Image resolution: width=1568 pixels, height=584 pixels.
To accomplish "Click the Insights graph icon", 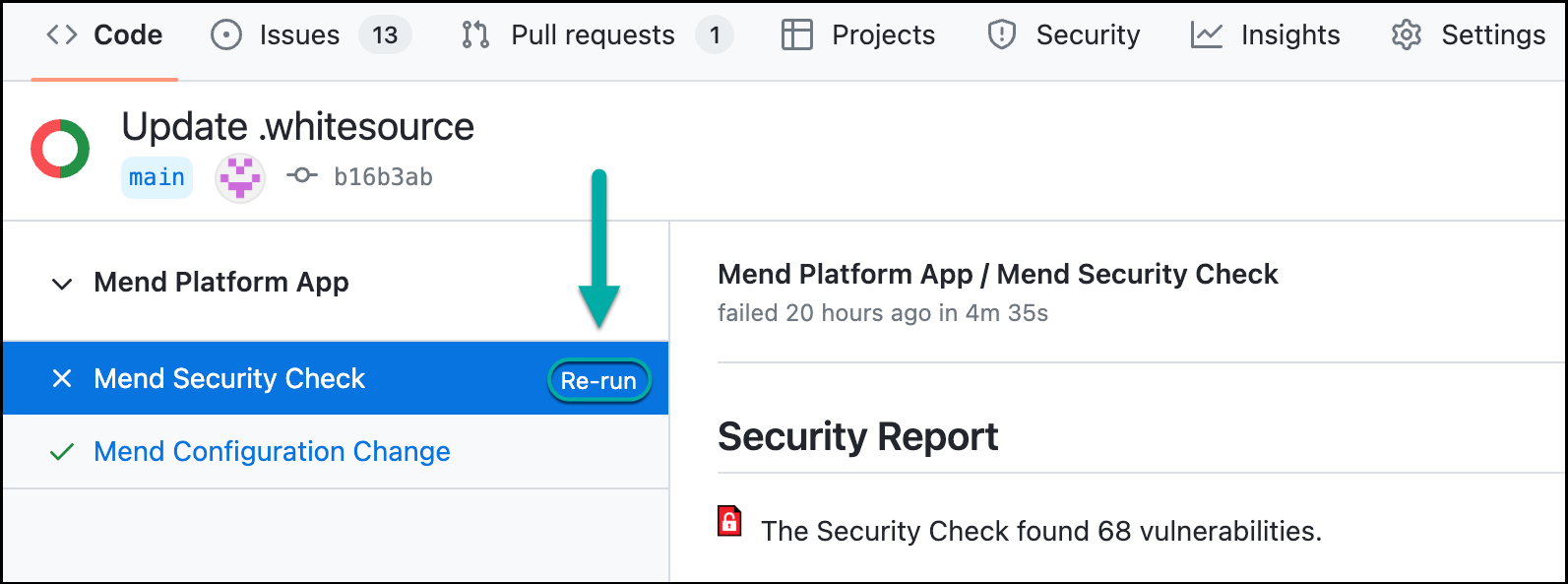I will click(1206, 35).
